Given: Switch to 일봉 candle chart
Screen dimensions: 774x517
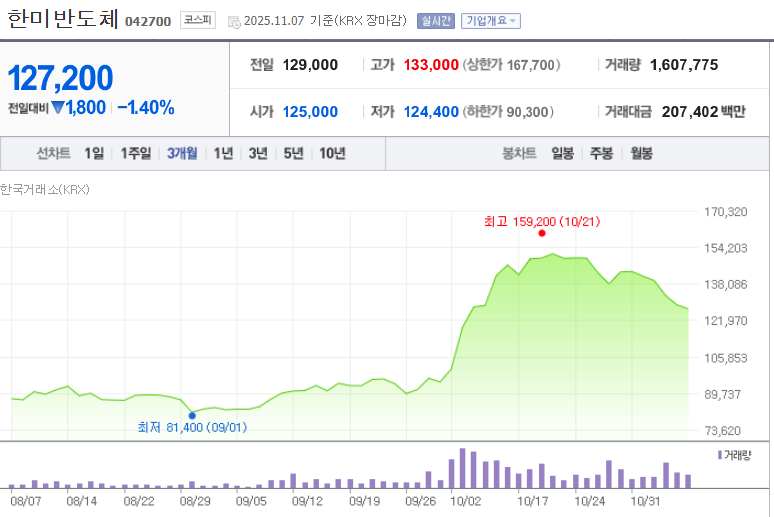Looking at the screenshot, I should click(x=562, y=154).
